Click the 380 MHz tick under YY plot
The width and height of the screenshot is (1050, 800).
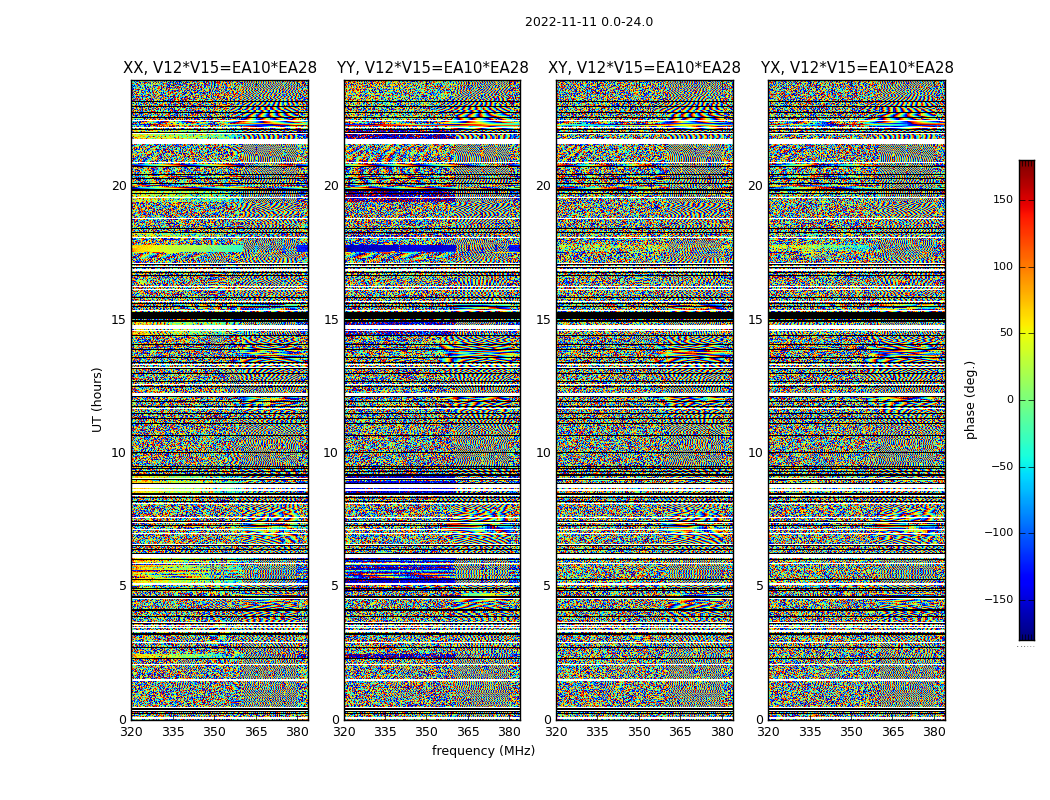[x=510, y=732]
